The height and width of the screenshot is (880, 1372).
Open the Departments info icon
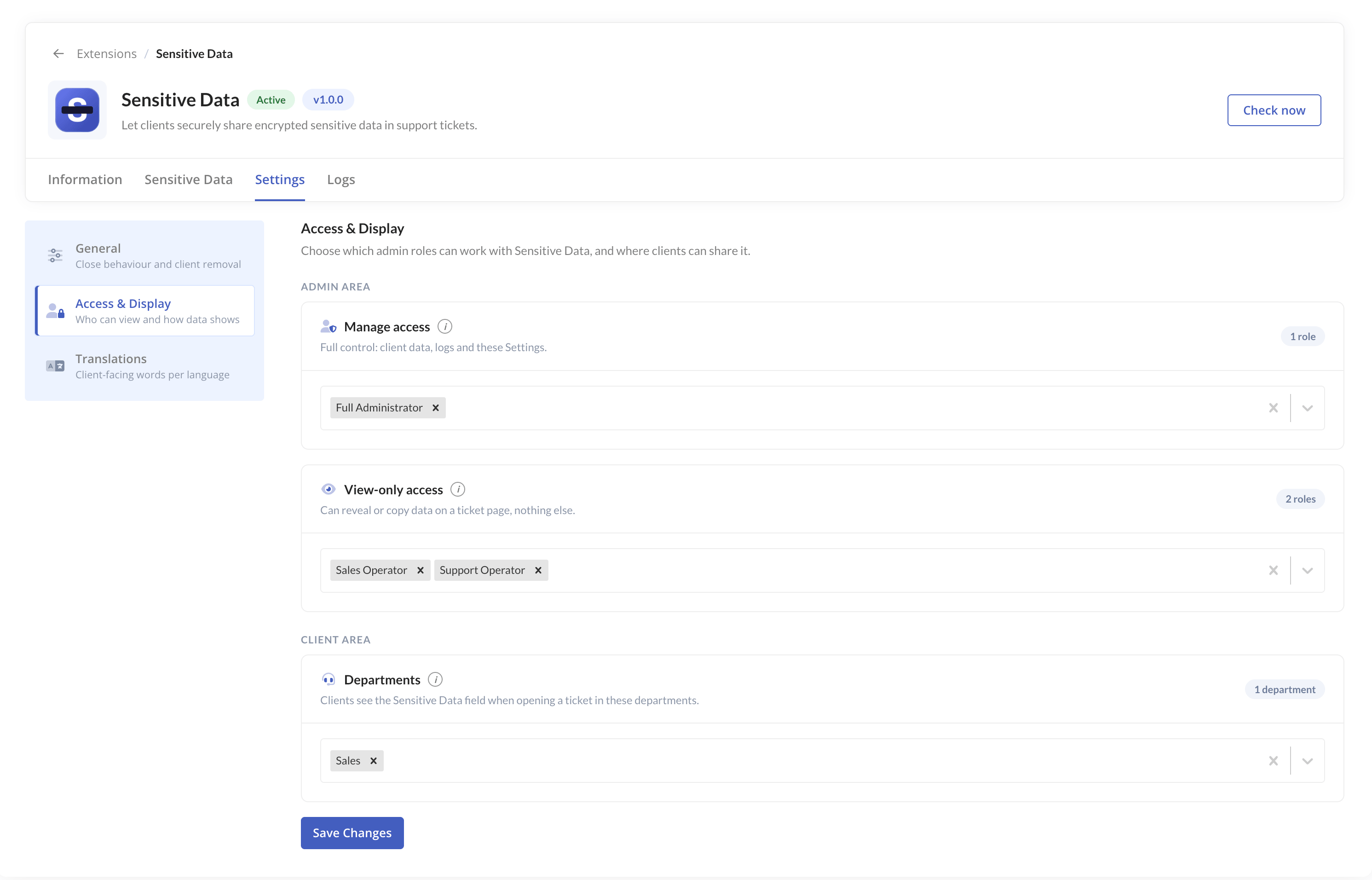coord(435,679)
